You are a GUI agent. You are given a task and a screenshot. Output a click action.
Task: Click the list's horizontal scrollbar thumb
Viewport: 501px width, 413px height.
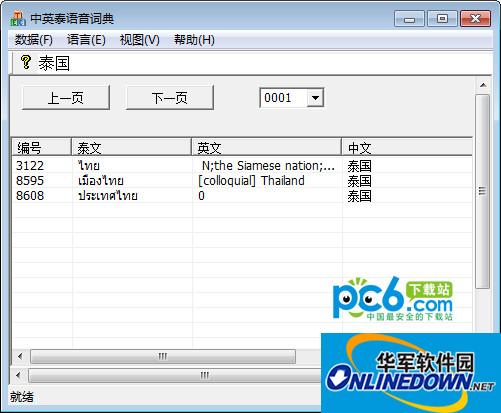pyautogui.click(x=163, y=357)
